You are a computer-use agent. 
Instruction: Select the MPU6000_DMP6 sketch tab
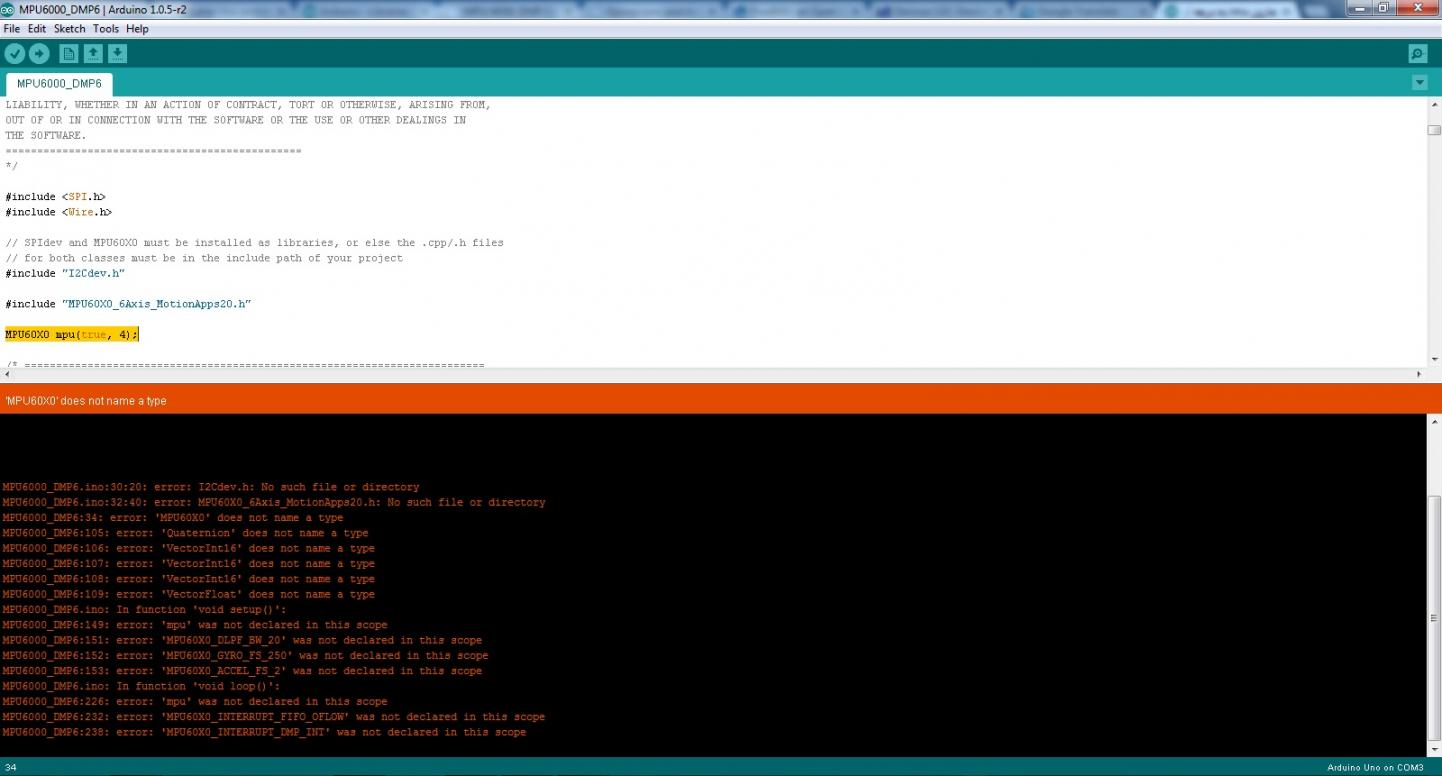[x=59, y=83]
